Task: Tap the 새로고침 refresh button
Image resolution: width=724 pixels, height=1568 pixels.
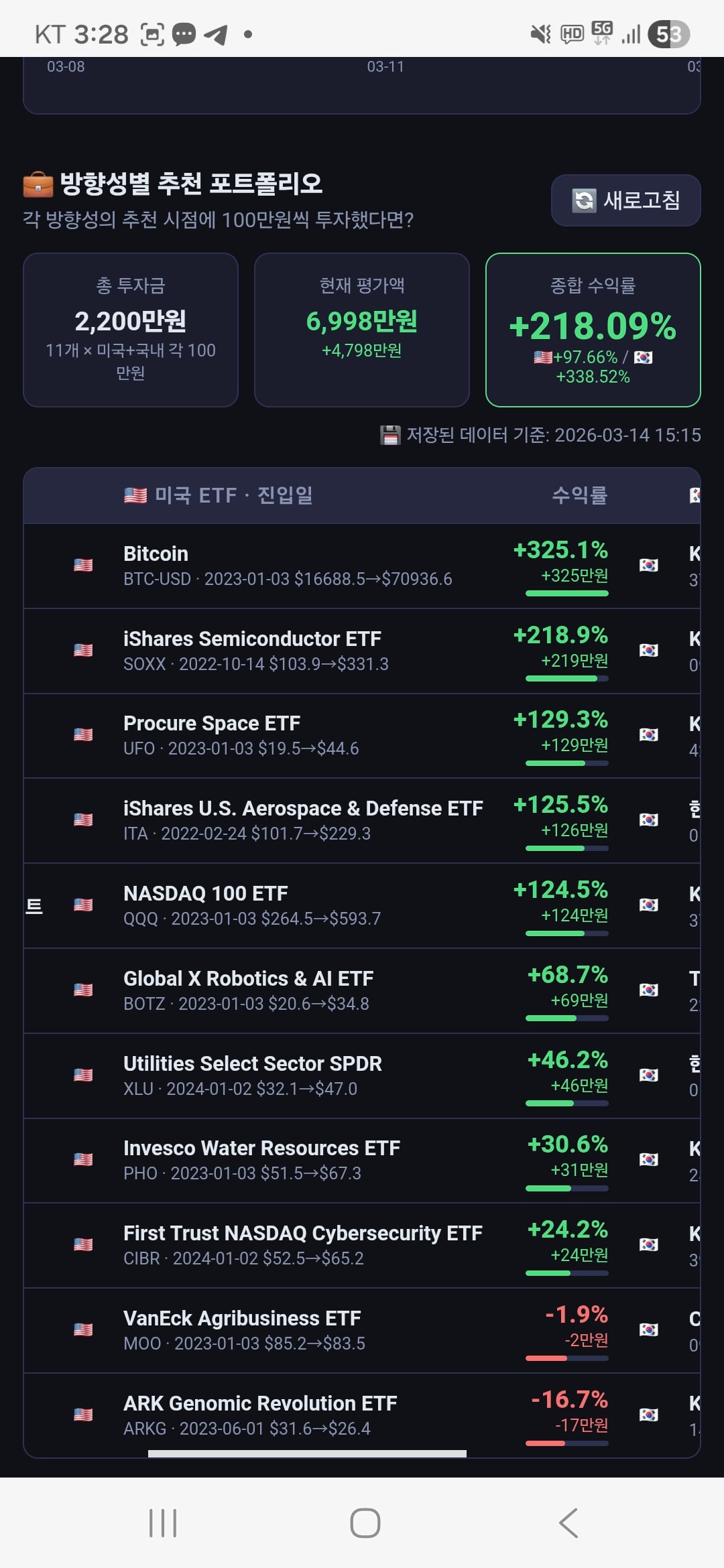Action: pos(625,200)
